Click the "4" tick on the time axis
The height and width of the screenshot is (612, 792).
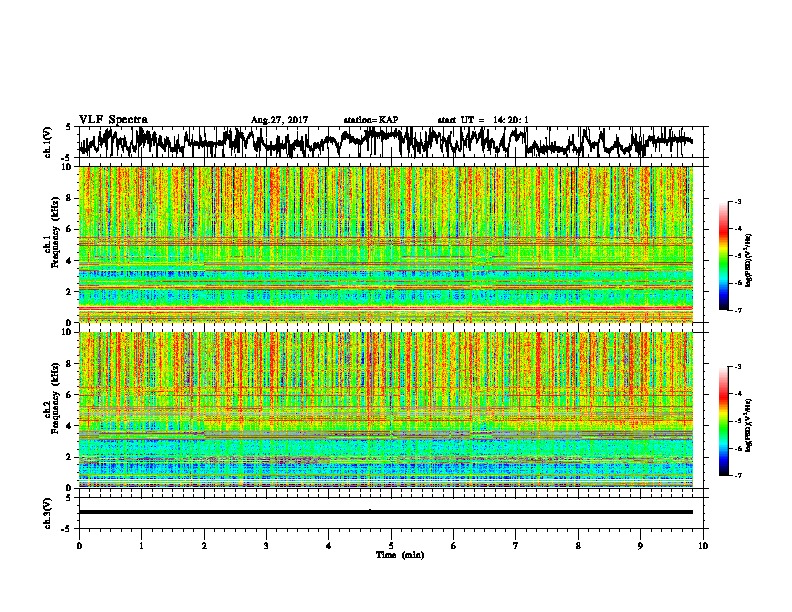pyautogui.click(x=329, y=546)
